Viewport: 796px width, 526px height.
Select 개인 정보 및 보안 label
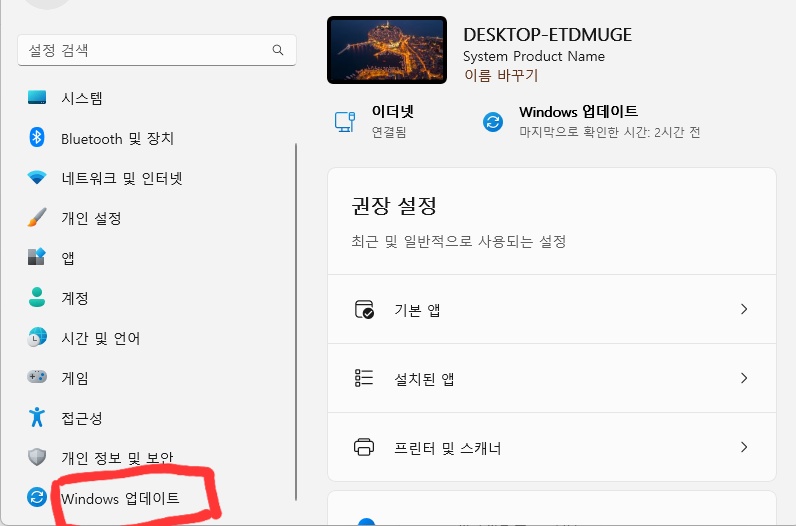[117, 458]
